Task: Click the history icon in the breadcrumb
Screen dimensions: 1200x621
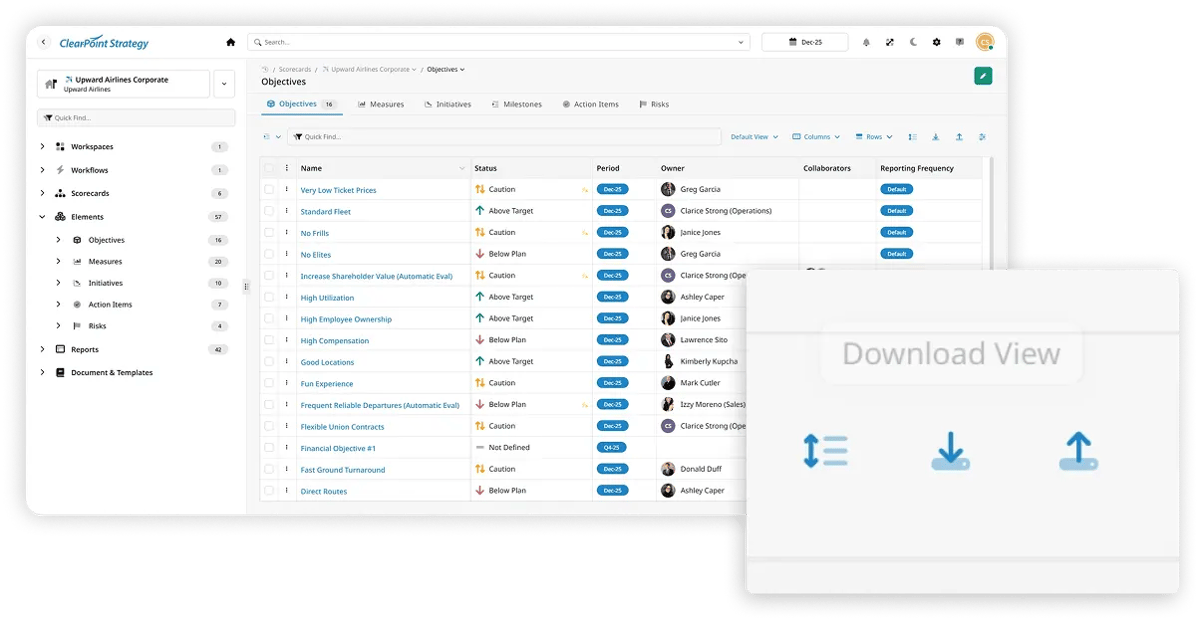Action: 266,70
